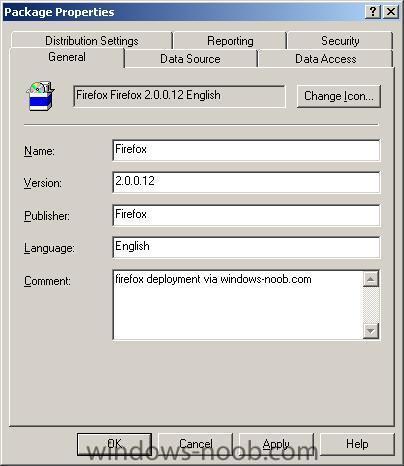Click the comment scrollbar down arrow
Viewport: 404px width, 466px height.
371,331
